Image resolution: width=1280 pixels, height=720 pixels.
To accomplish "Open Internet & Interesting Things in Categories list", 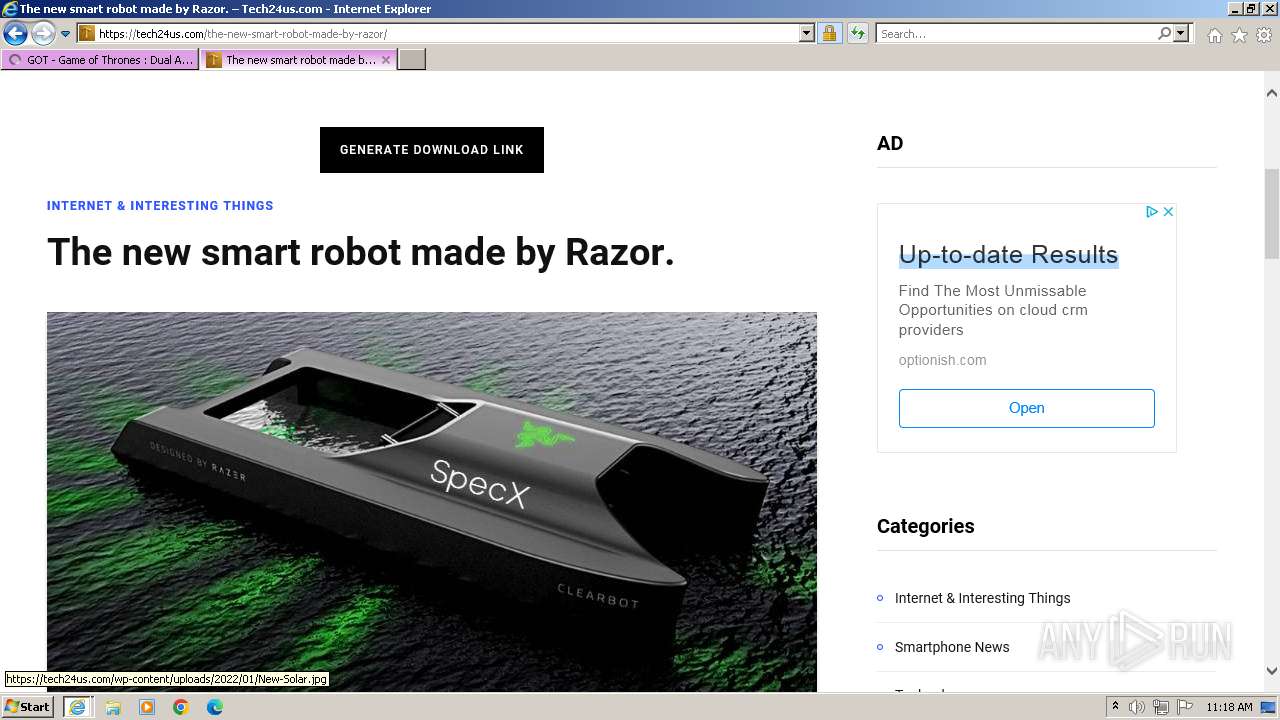I will [982, 598].
